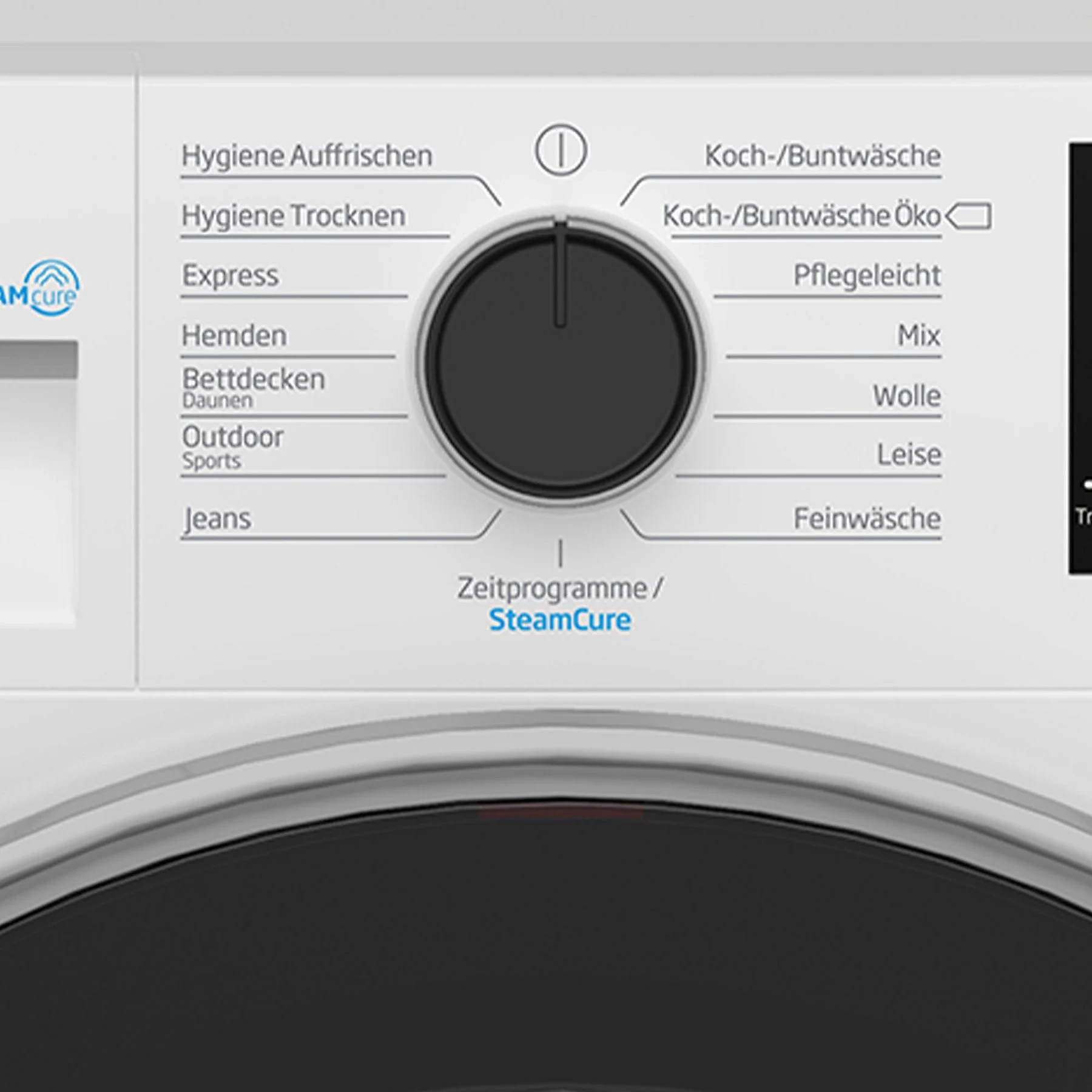
Task: Click the energy label icon beside Öko
Action: [x=969, y=216]
